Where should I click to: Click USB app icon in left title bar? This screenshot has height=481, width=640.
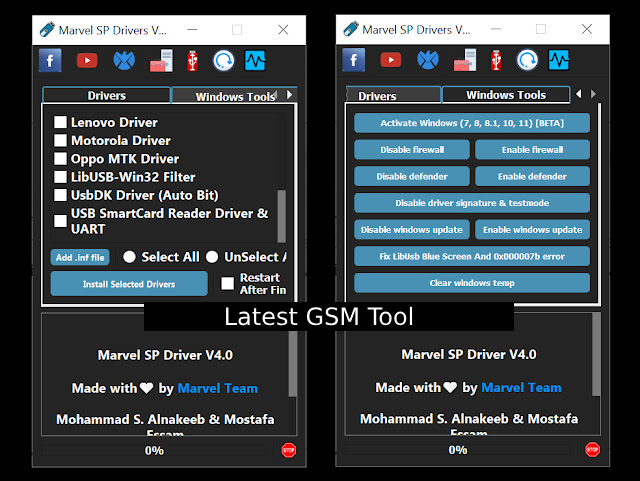(47, 30)
